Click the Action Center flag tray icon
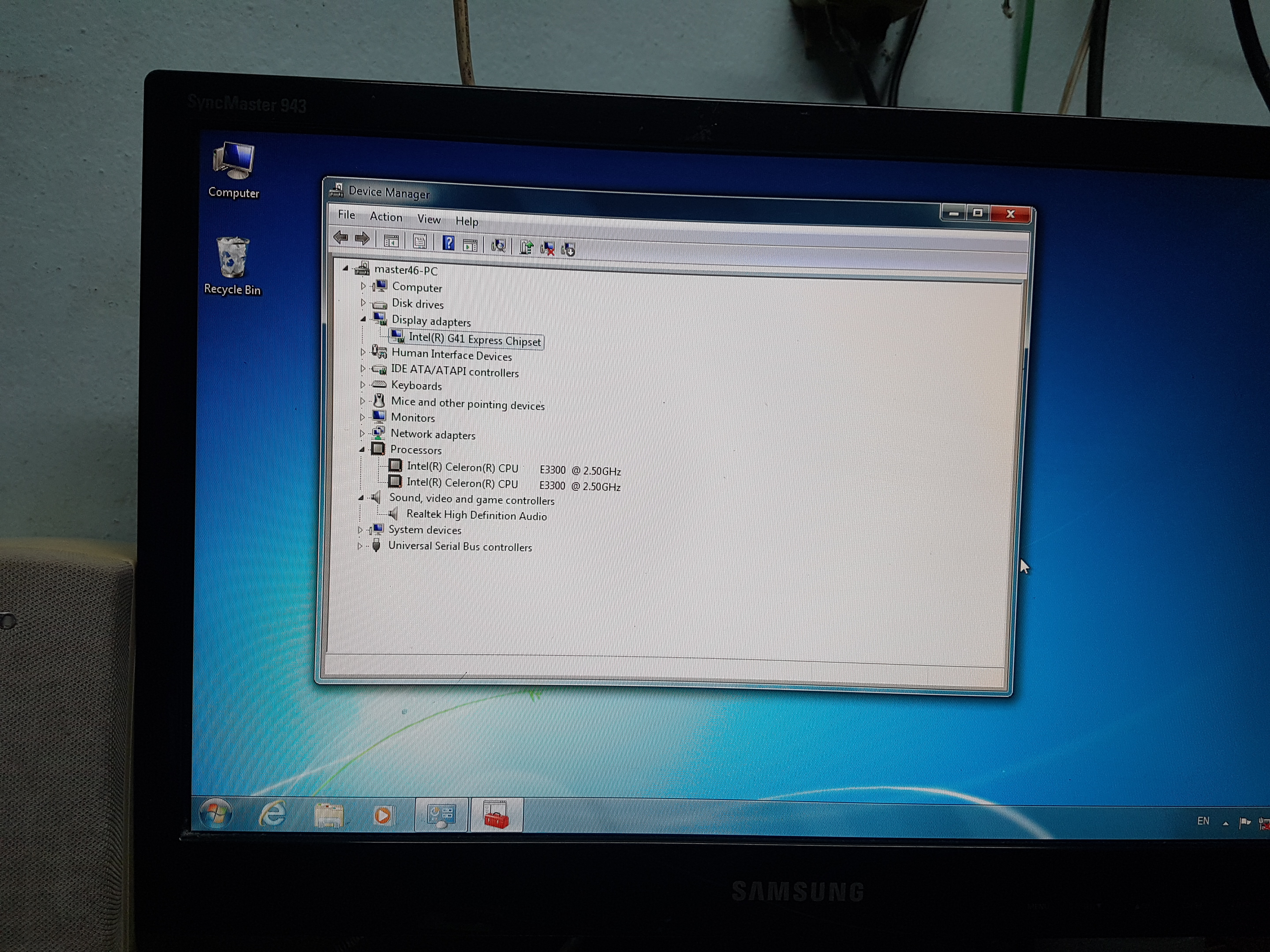The width and height of the screenshot is (1270, 952). point(1245,823)
